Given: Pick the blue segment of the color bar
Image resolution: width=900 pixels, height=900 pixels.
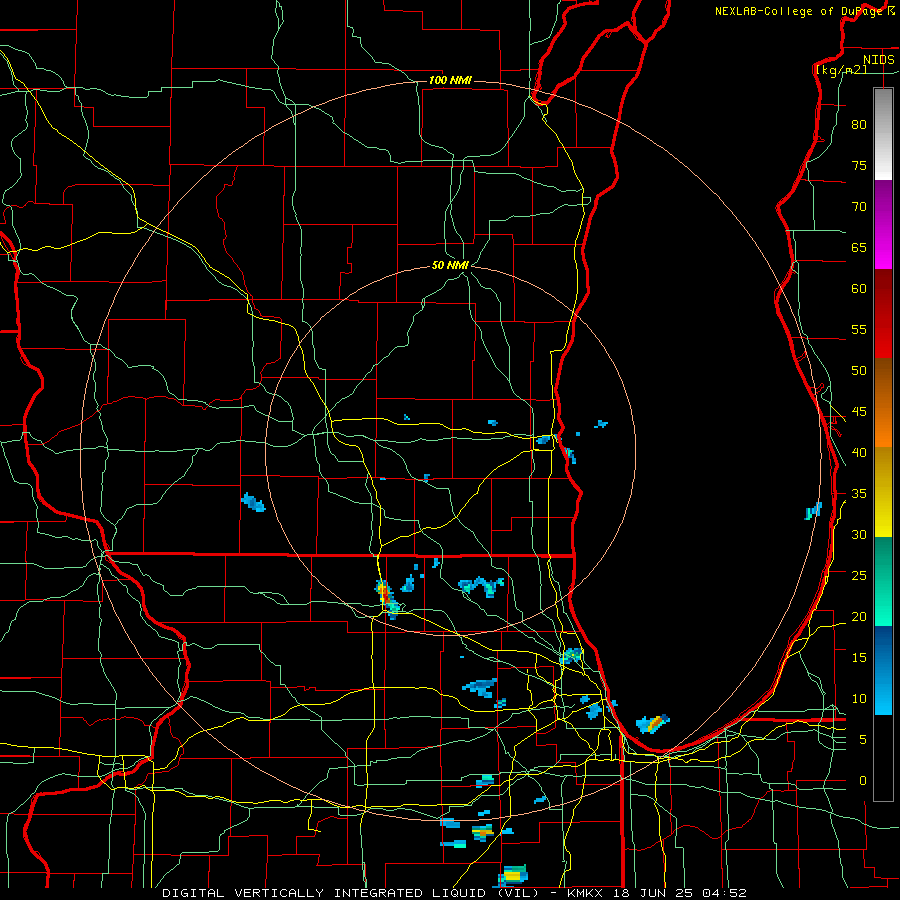Looking at the screenshot, I should click(883, 670).
